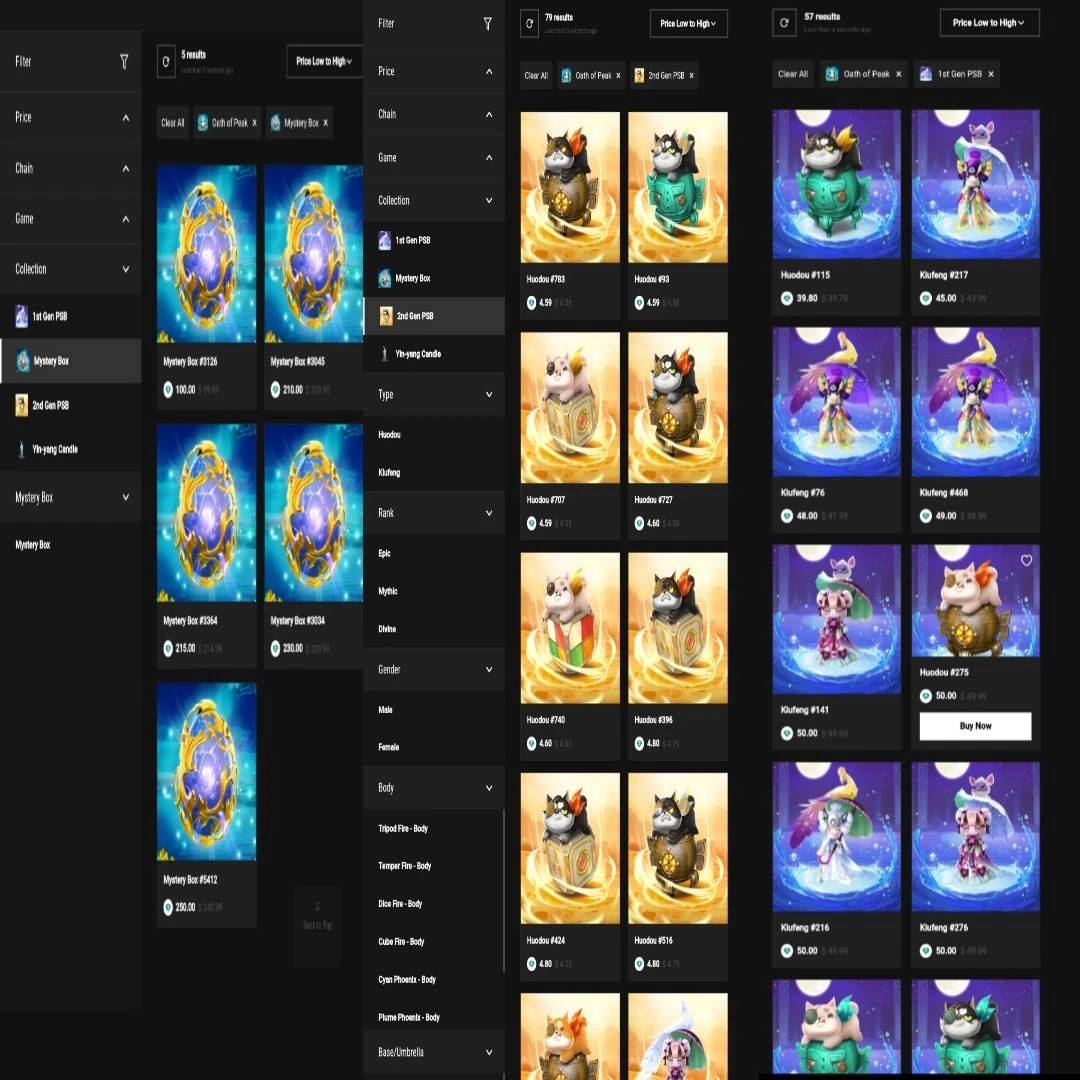Filter by Epic rank
1080x1080 pixels.
click(384, 553)
